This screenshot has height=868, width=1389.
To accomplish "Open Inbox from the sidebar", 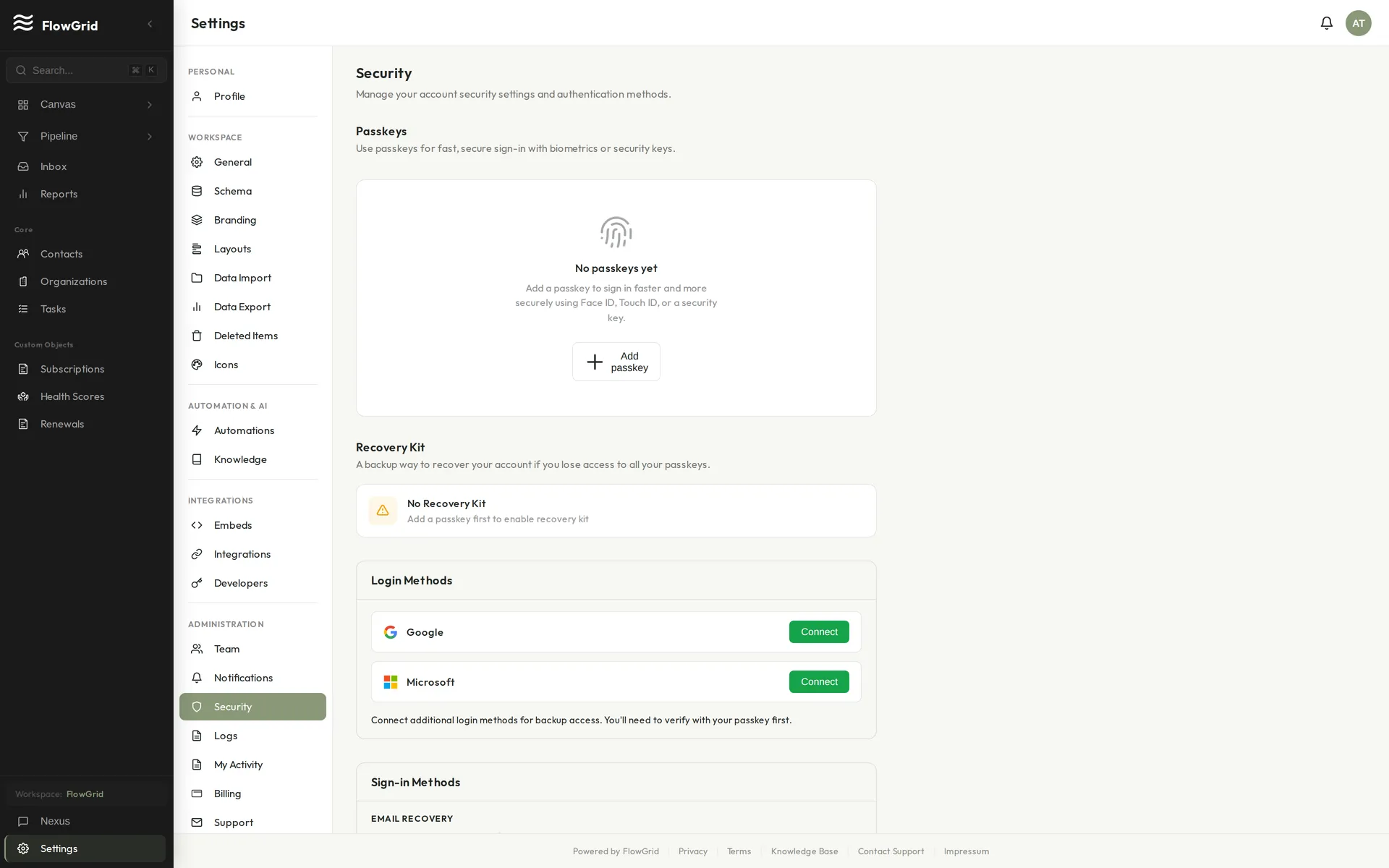I will [86, 166].
